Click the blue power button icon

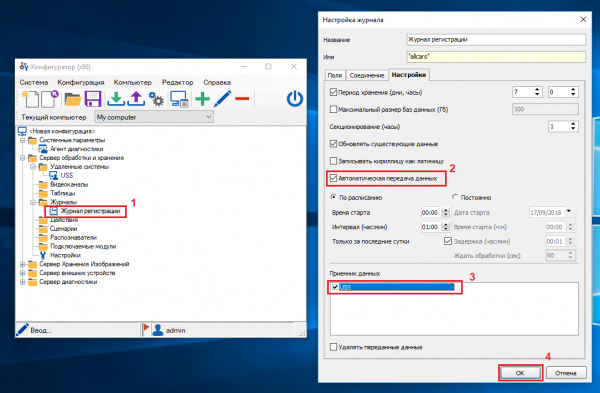coord(295,99)
